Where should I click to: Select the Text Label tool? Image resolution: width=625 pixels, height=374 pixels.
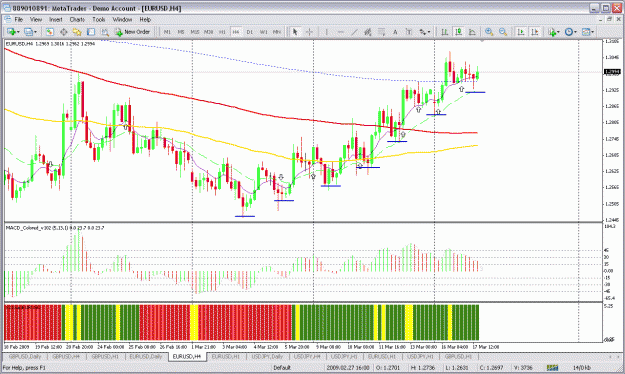[x=409, y=32]
